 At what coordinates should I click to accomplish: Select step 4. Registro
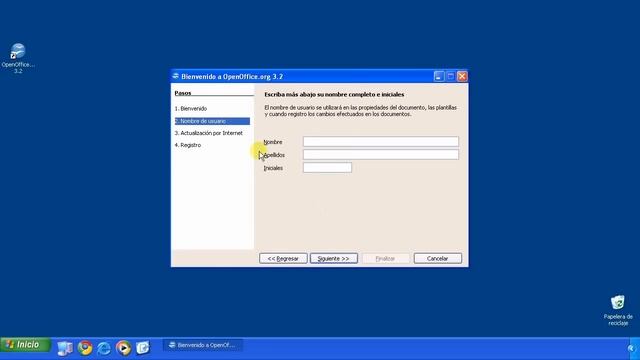[188, 145]
